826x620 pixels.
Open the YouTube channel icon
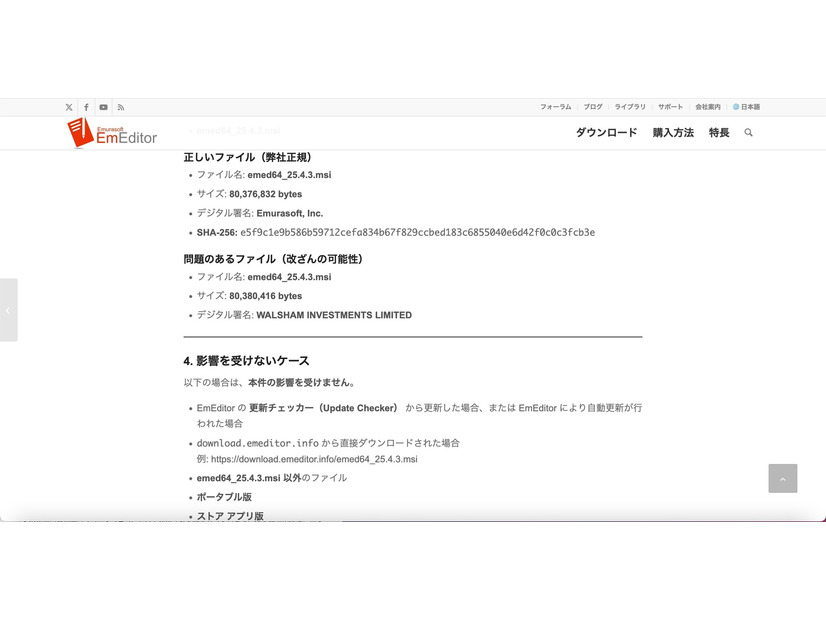[103, 107]
